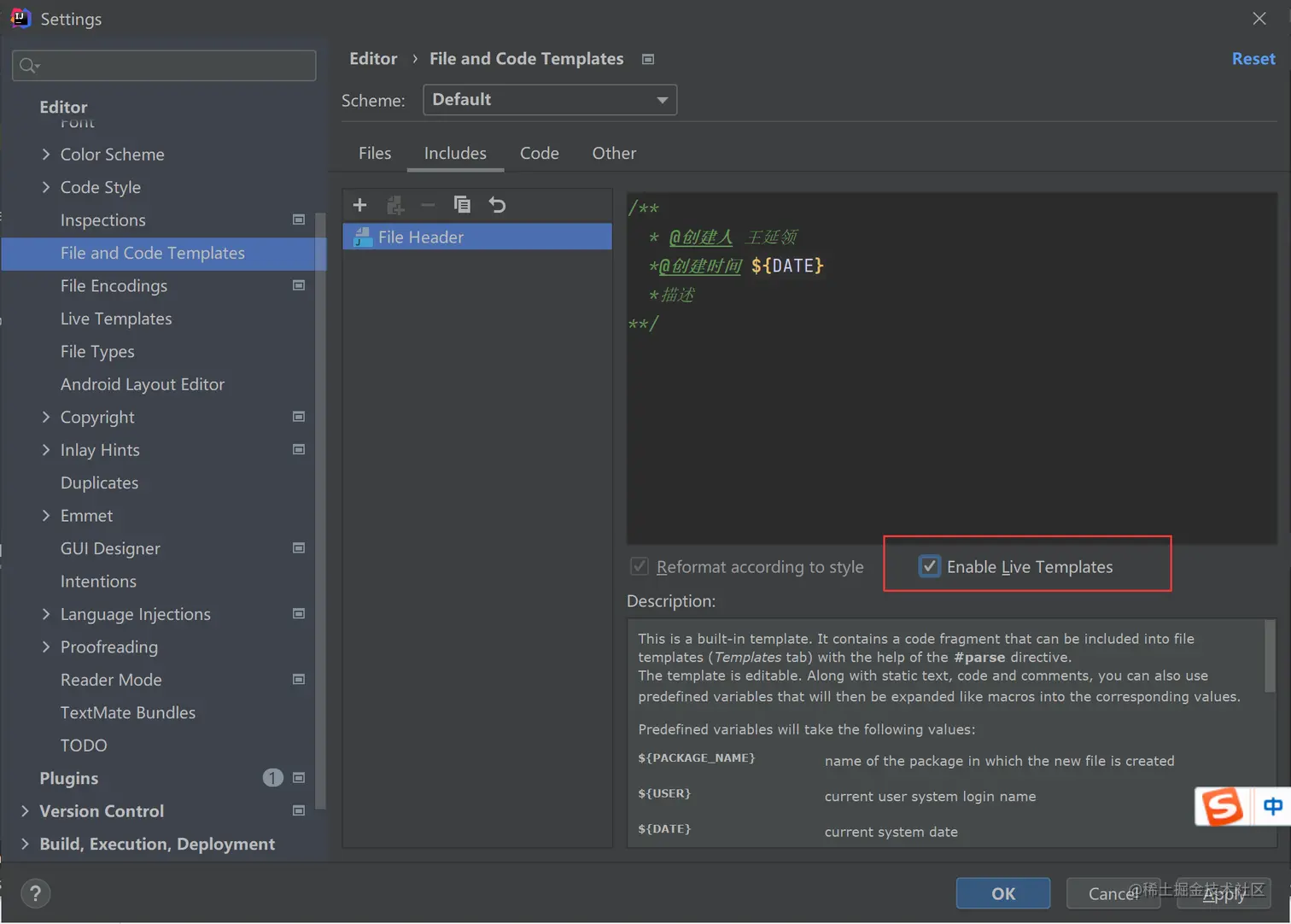Add a new include template with plus icon
This screenshot has height=924, width=1291.
tap(359, 205)
